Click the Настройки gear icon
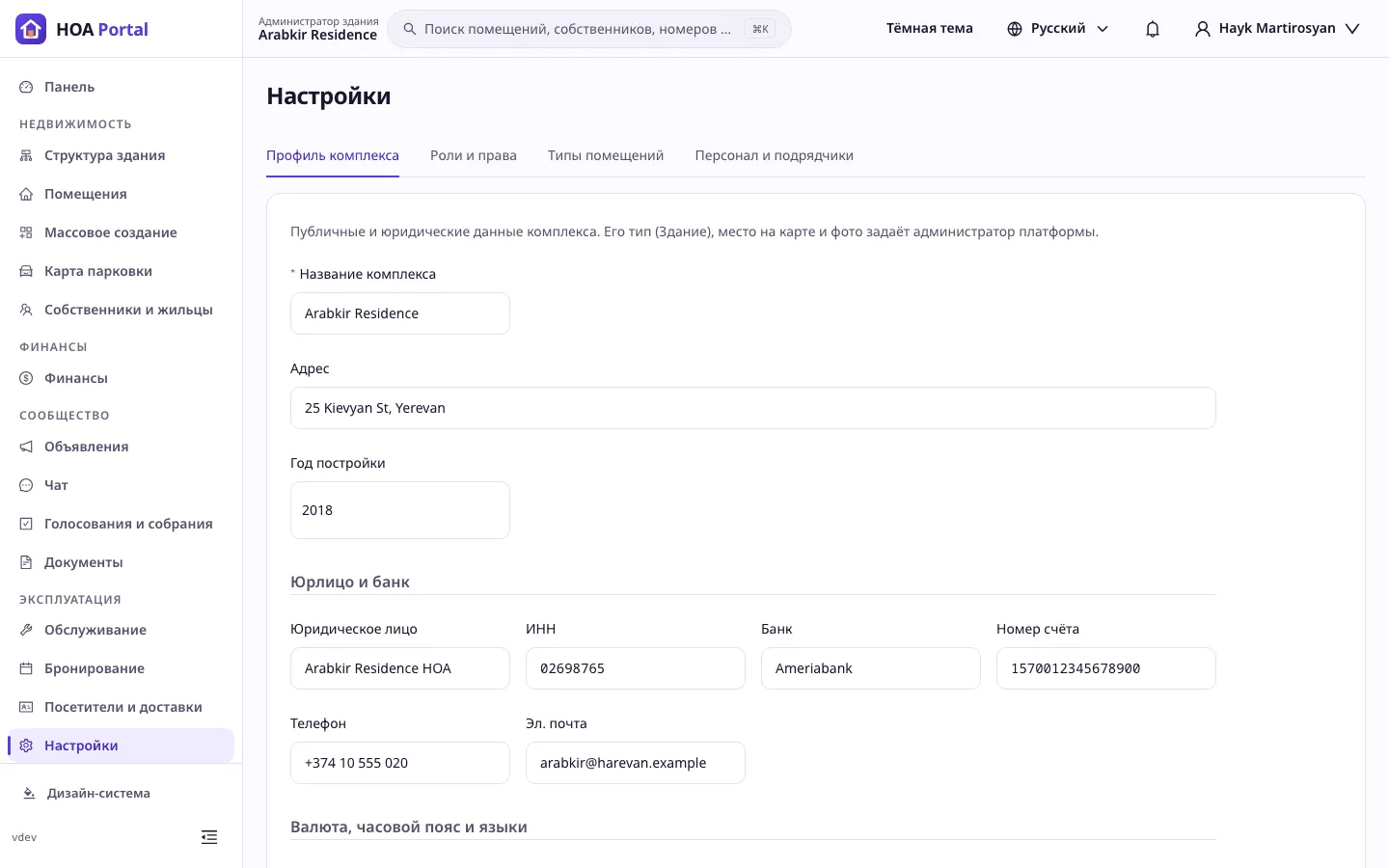The image size is (1389, 868). point(26,746)
